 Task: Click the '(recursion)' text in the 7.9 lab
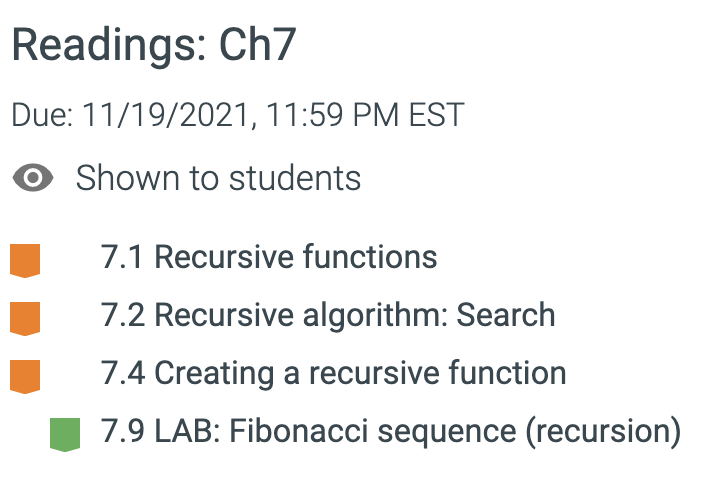(604, 431)
